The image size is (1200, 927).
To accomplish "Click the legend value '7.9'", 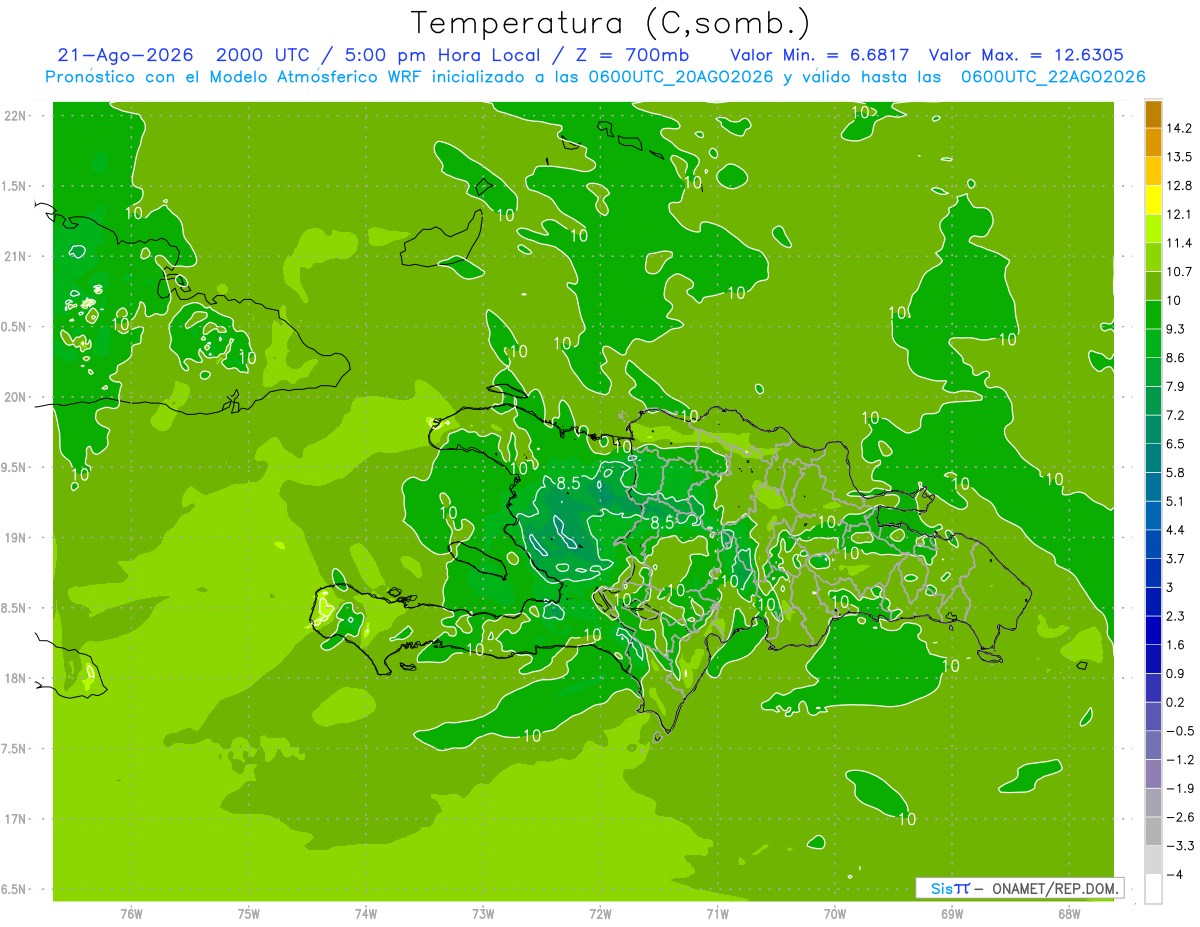I will pyautogui.click(x=1176, y=386).
